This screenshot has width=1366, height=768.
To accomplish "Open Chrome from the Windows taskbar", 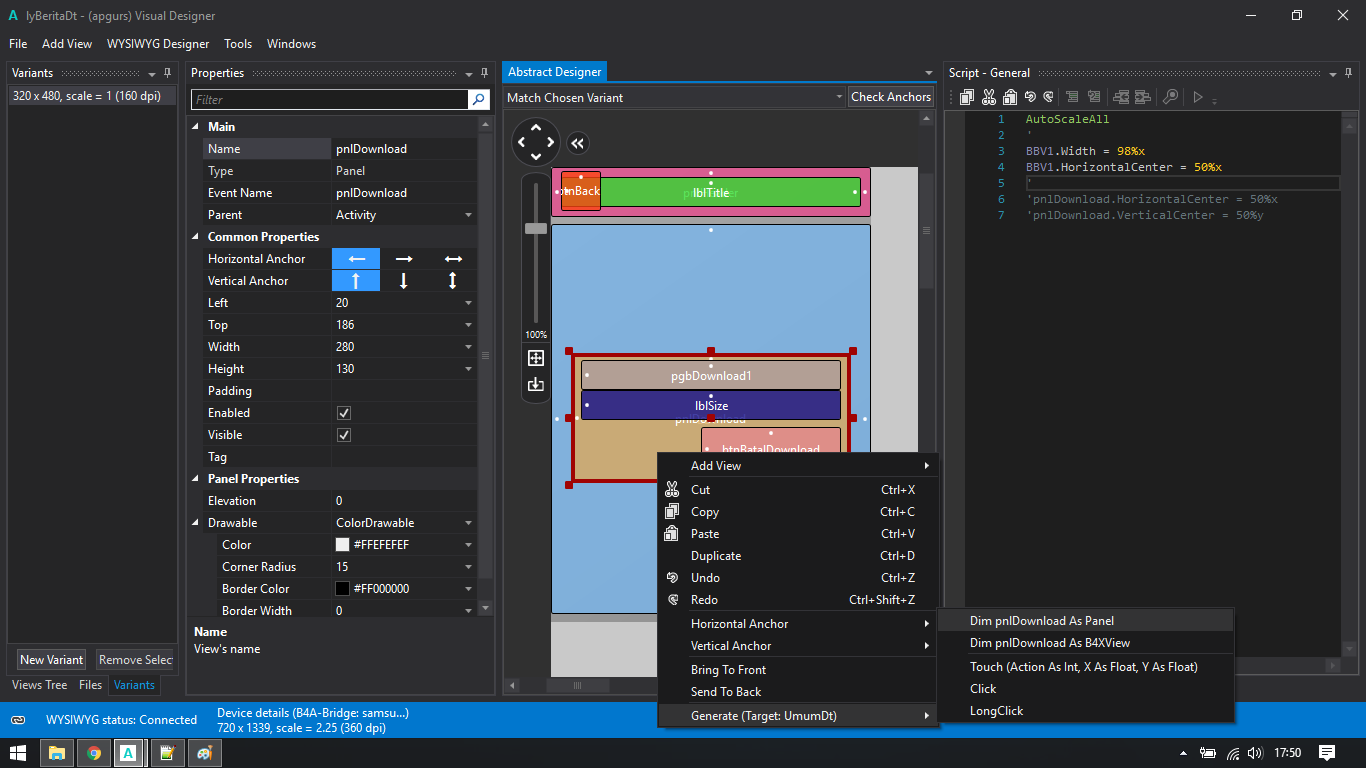I will (x=93, y=753).
